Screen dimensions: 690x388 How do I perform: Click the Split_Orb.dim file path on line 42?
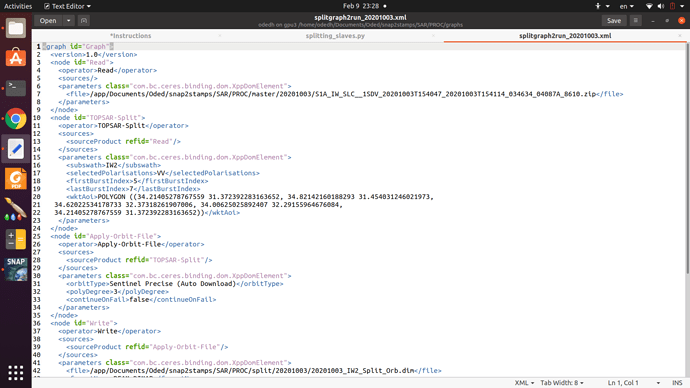[252, 371]
